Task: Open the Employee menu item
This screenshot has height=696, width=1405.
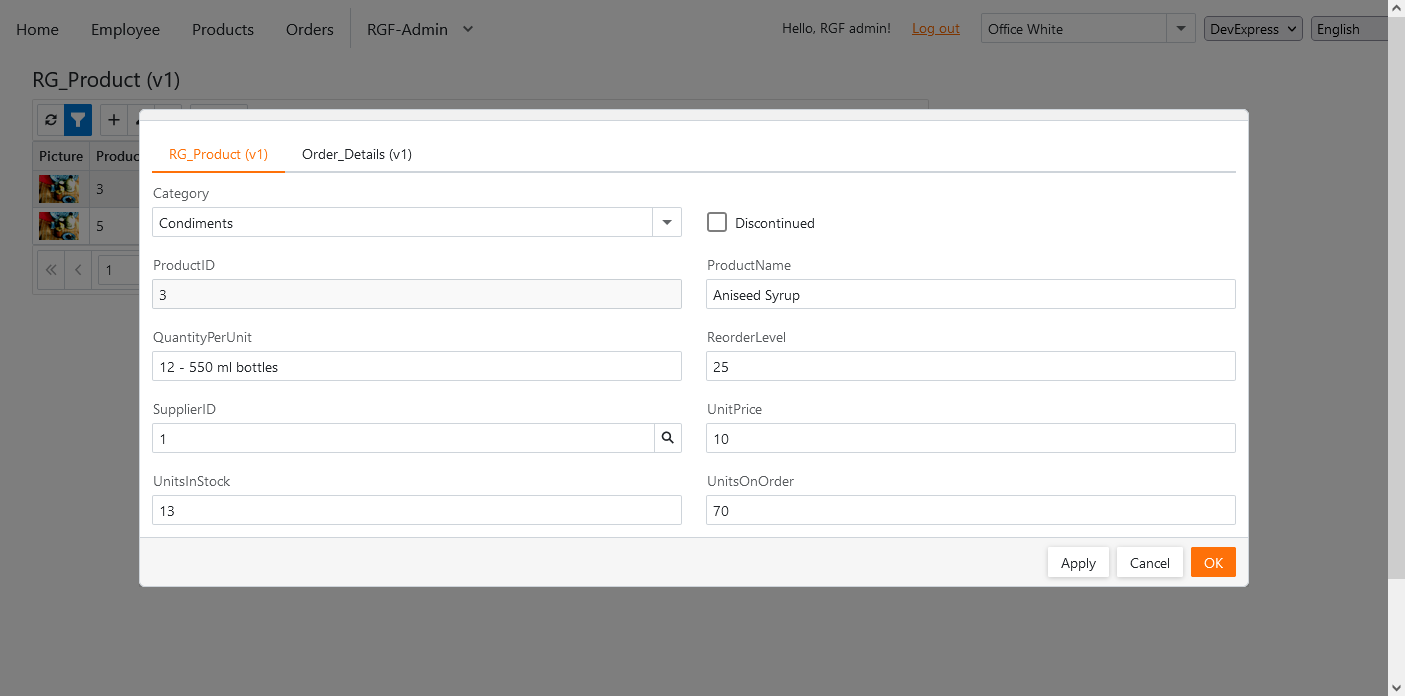Action: point(125,29)
